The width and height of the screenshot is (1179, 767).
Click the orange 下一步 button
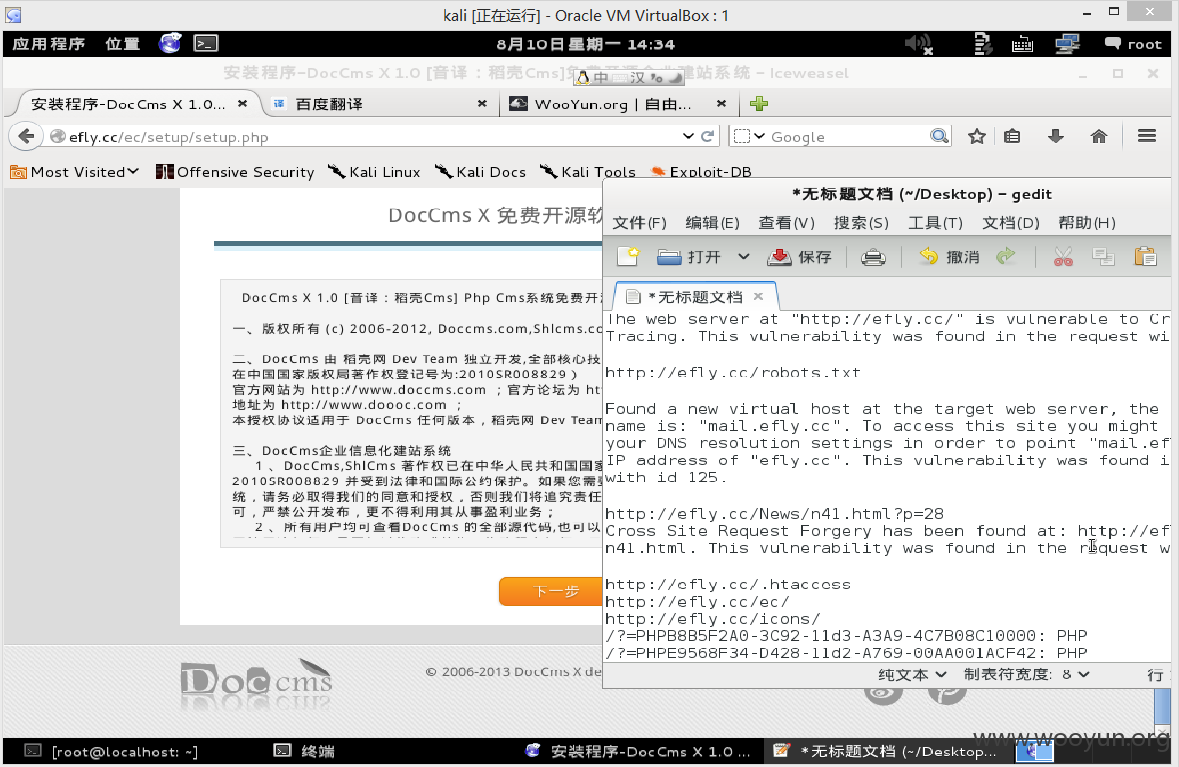pos(552,592)
